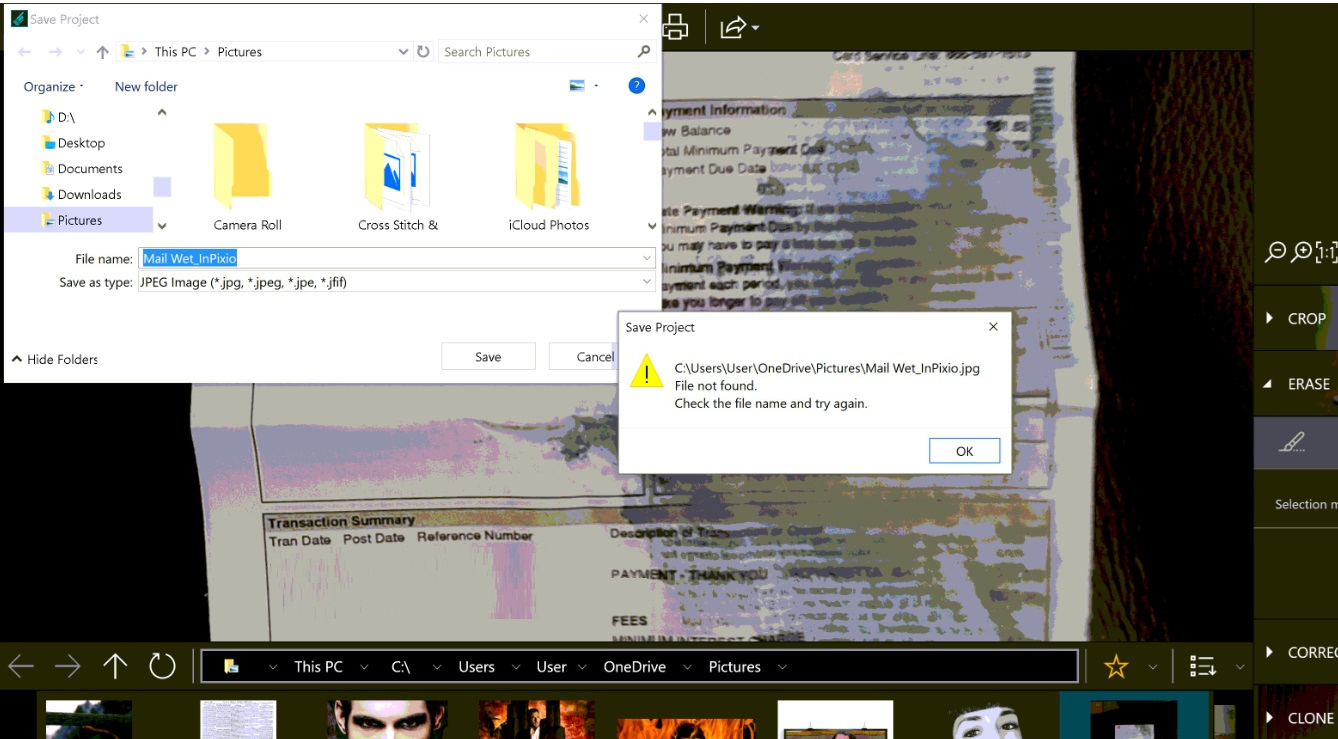Click the Save button

(488, 357)
